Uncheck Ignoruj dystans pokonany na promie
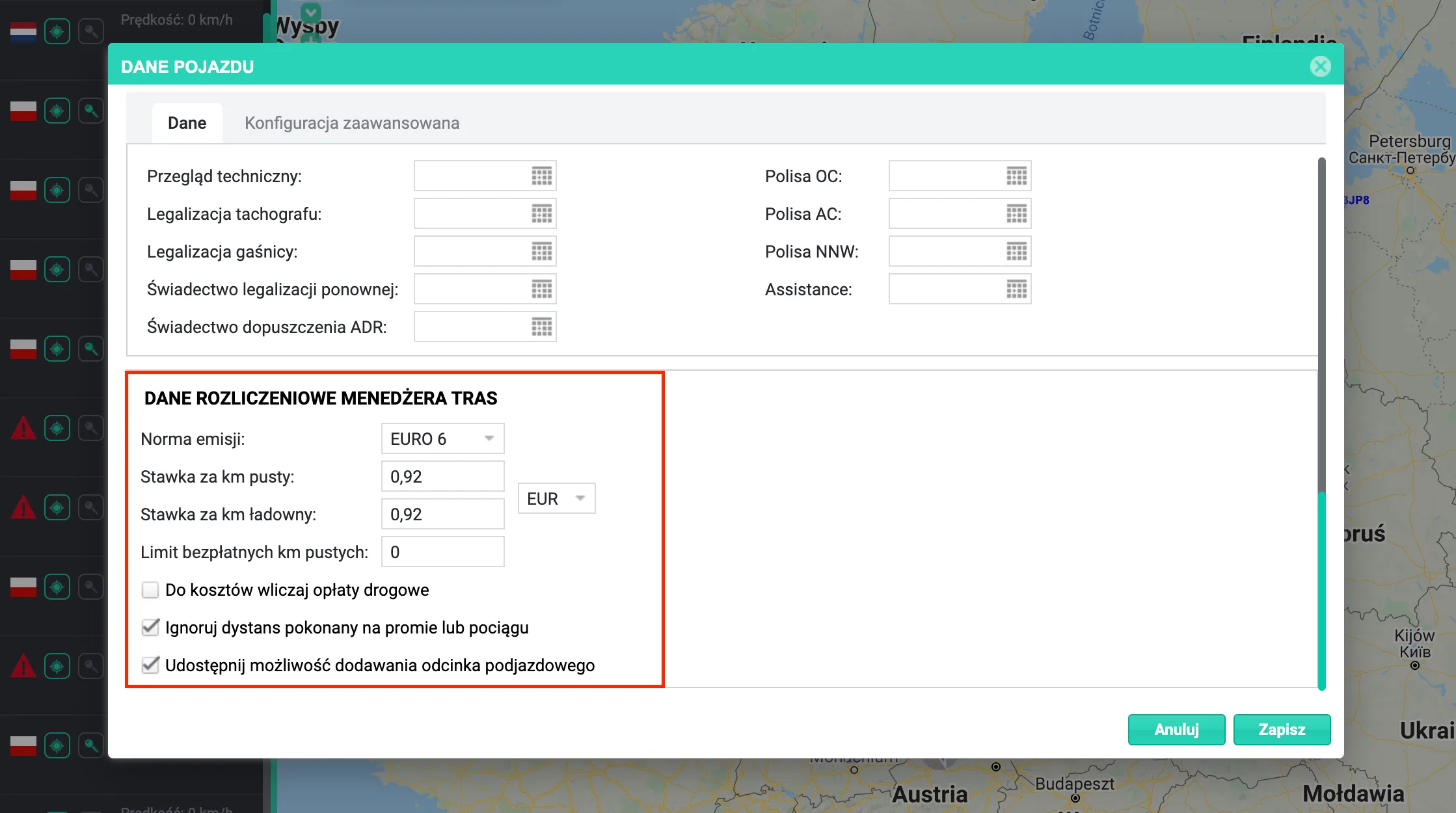Image resolution: width=1456 pixels, height=813 pixels. 150,628
